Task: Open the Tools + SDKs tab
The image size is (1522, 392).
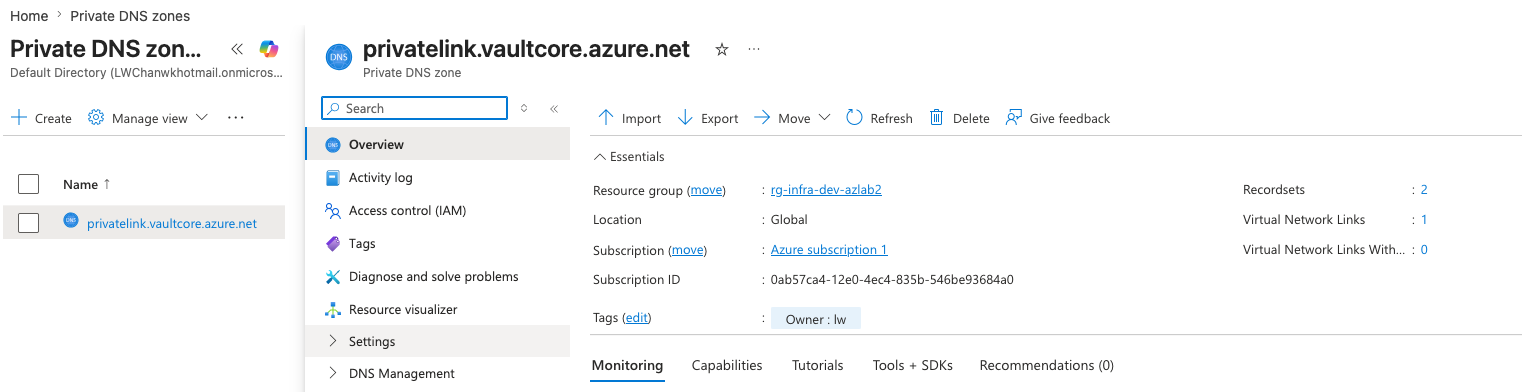Action: click(x=912, y=366)
